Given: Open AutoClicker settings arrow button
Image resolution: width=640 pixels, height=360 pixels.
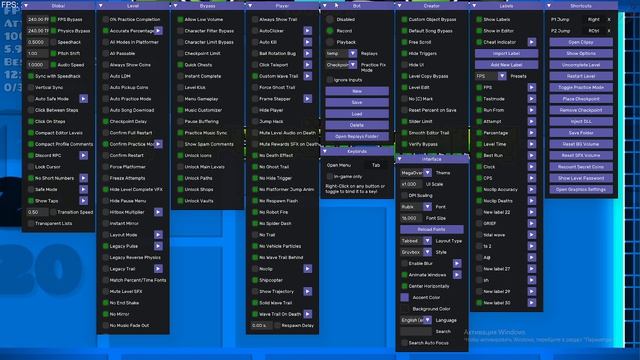Looking at the screenshot, I should [x=307, y=31].
